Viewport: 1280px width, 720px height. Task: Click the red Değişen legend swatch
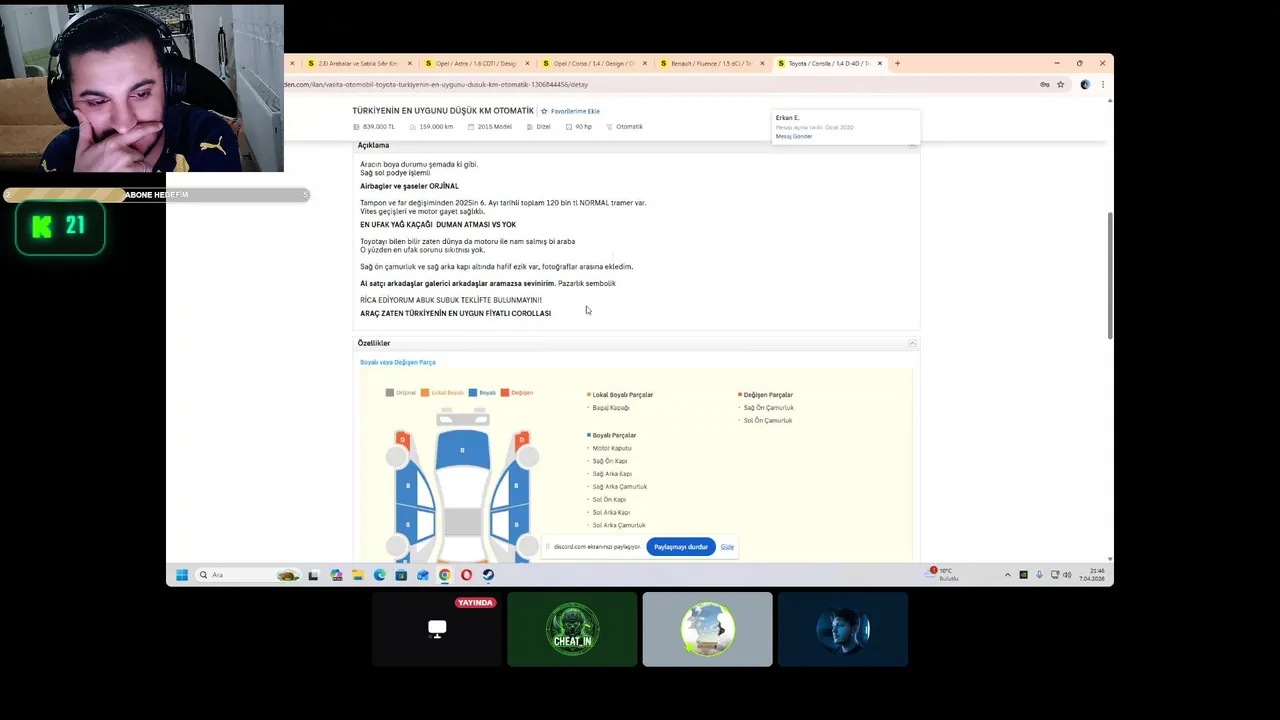pyautogui.click(x=505, y=392)
